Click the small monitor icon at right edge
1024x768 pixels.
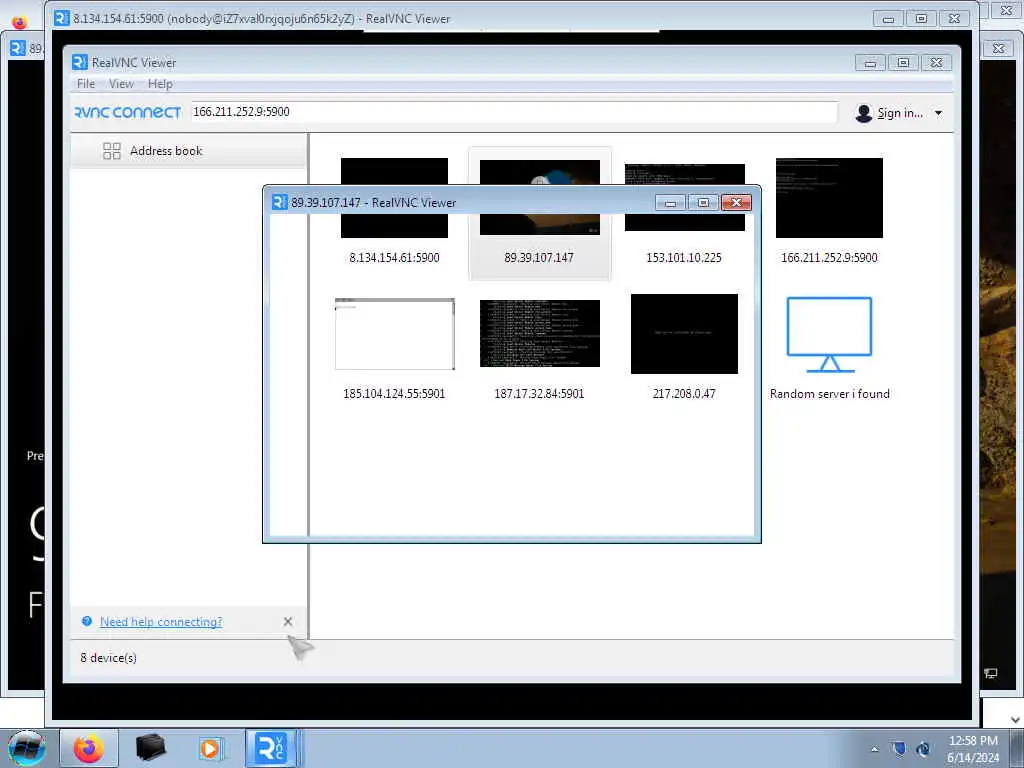click(990, 673)
